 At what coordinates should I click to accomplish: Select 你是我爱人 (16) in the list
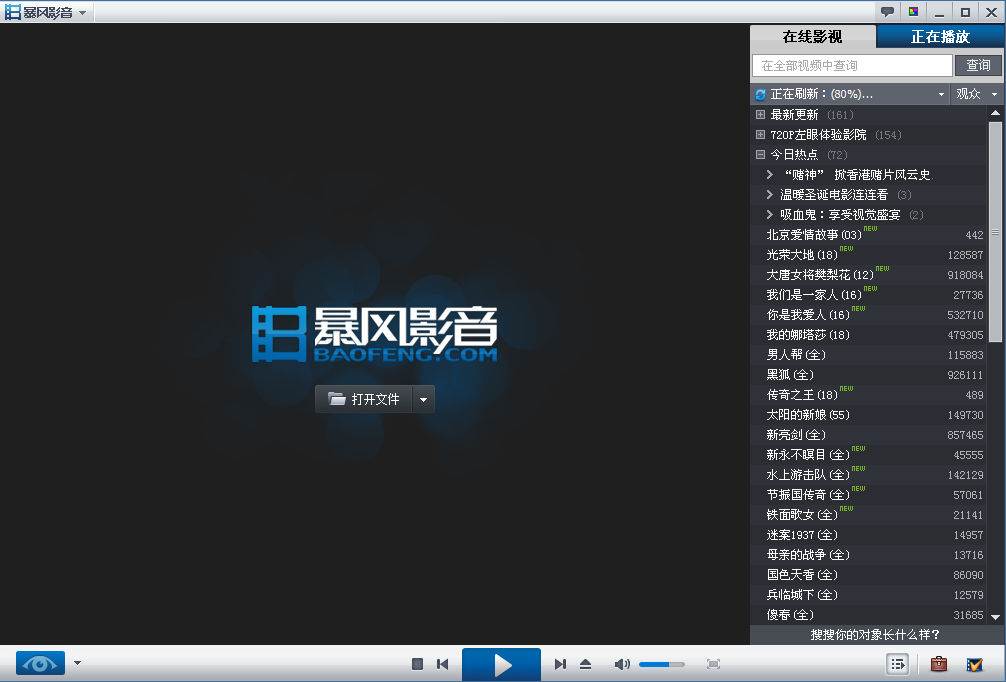point(869,314)
